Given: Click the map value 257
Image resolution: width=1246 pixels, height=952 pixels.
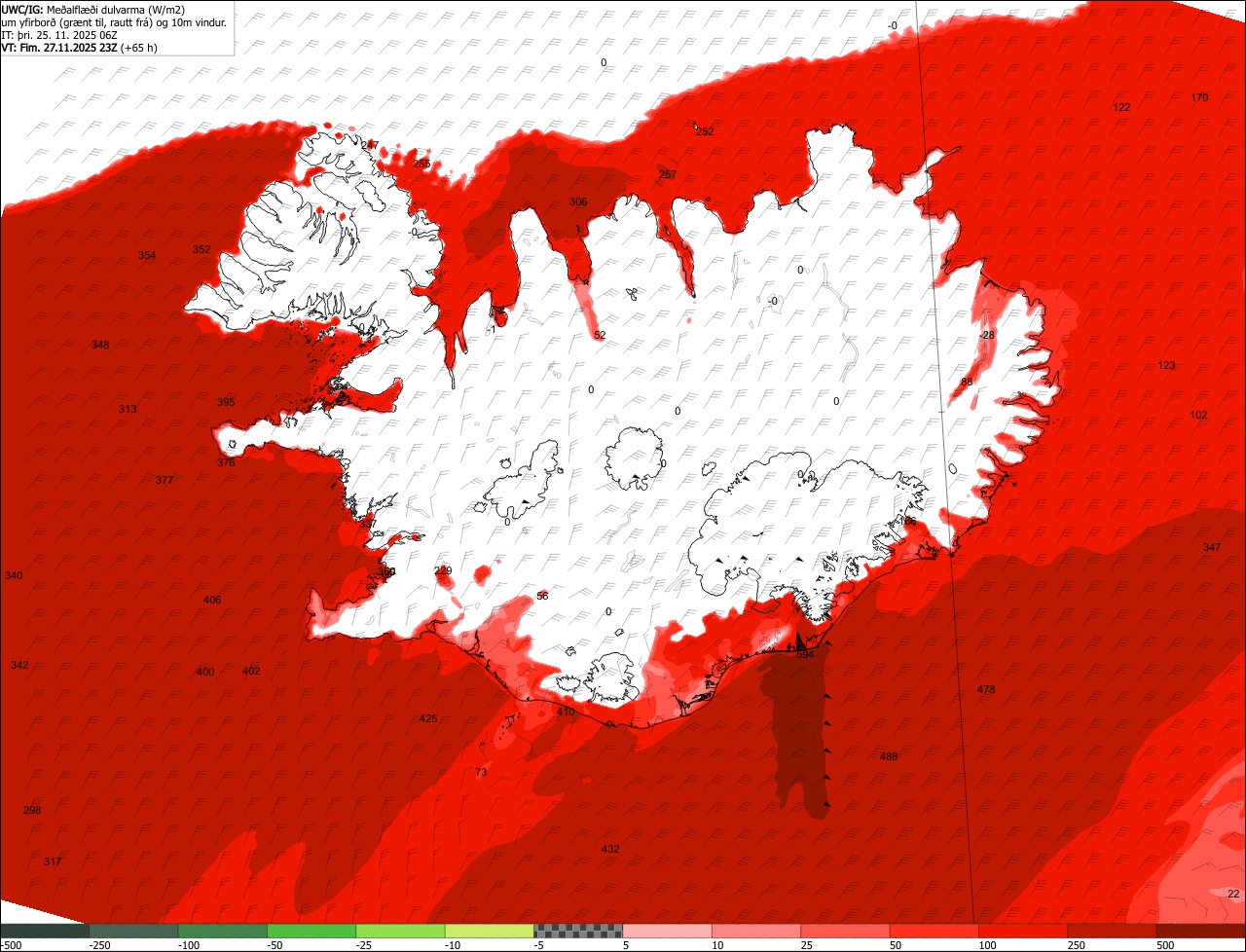Looking at the screenshot, I should (668, 174).
